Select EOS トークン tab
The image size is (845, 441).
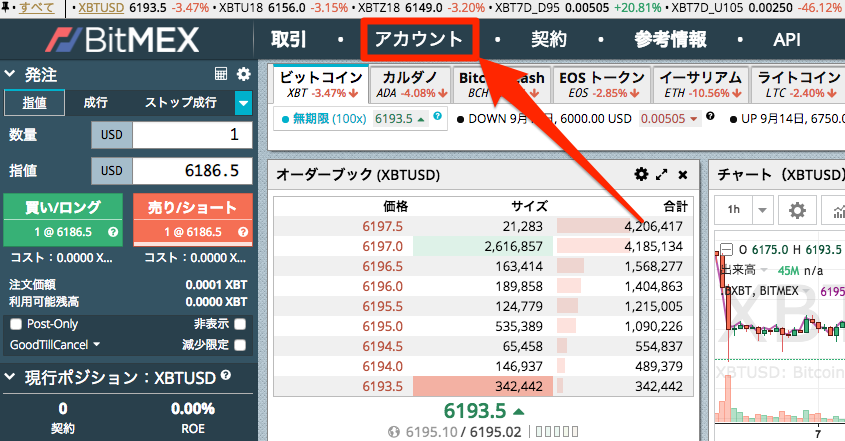pos(602,85)
